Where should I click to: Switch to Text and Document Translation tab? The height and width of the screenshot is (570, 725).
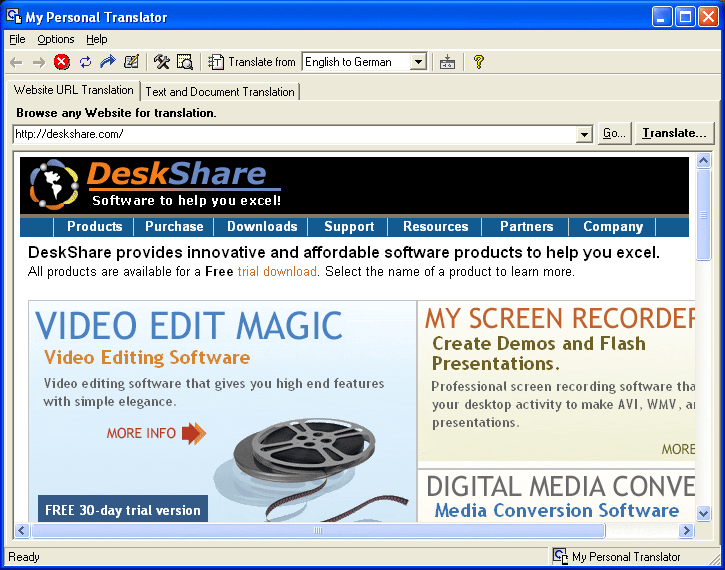220,92
